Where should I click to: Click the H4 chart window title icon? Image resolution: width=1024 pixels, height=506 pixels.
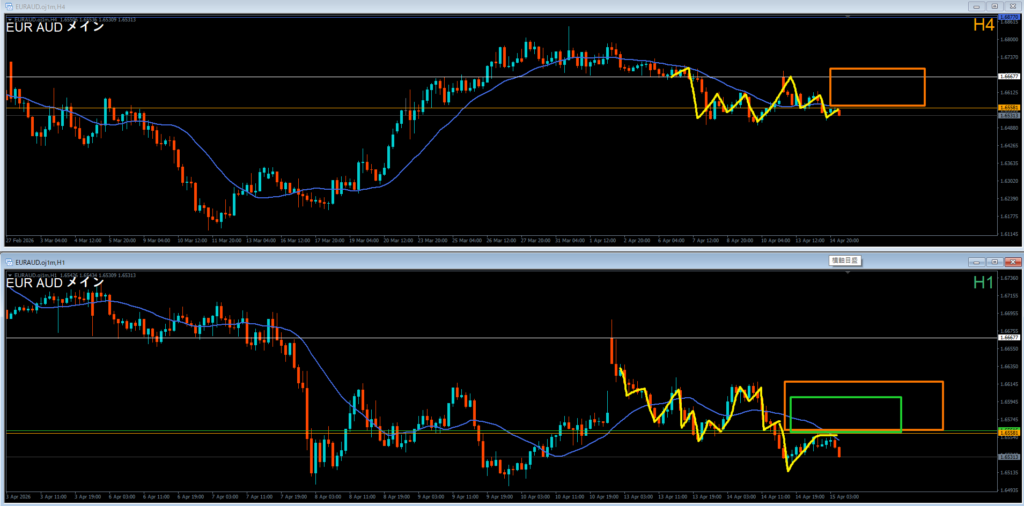[8, 6]
